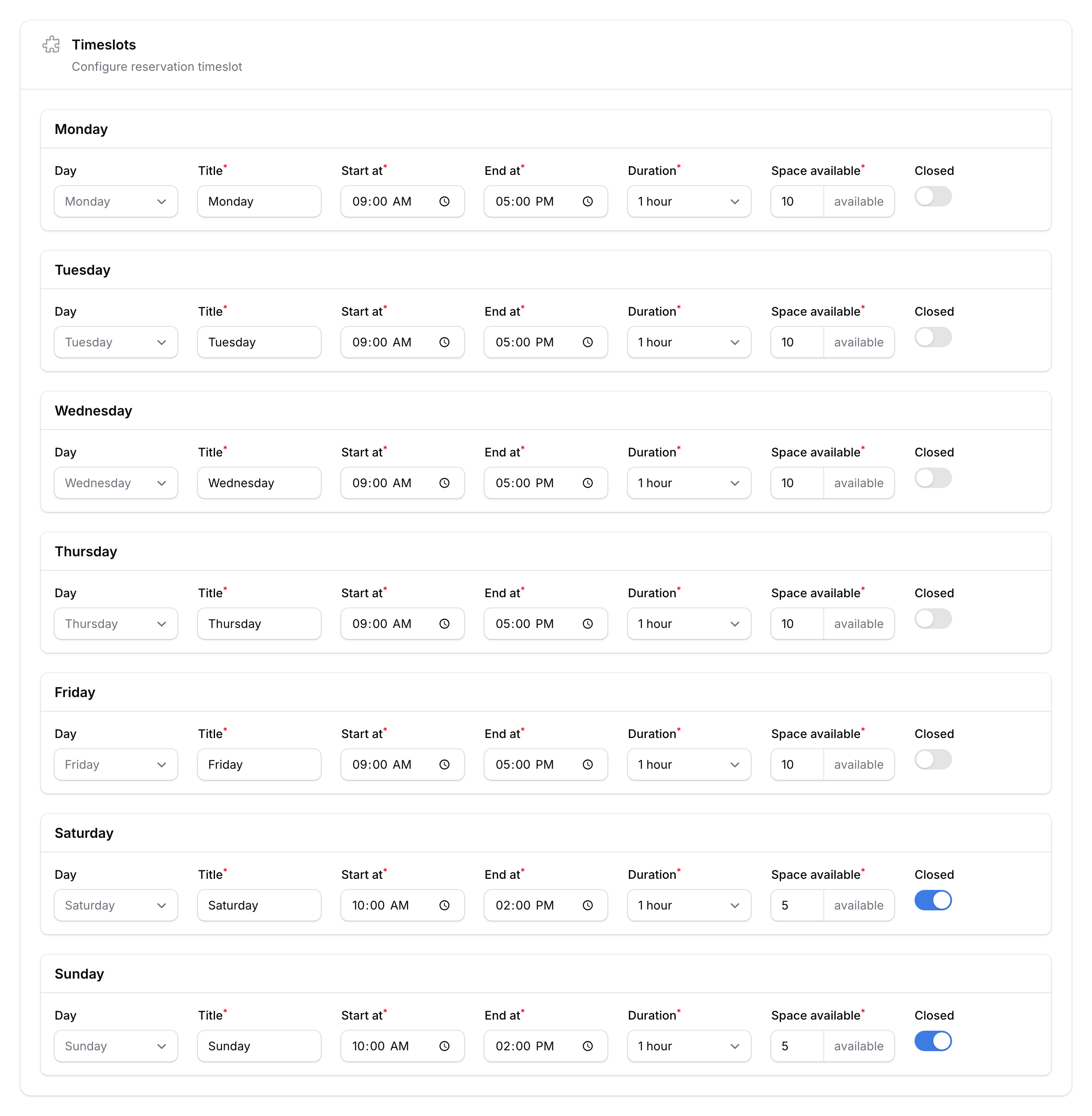
Task: Open the Duration dropdown for Sunday
Action: coord(689,1046)
